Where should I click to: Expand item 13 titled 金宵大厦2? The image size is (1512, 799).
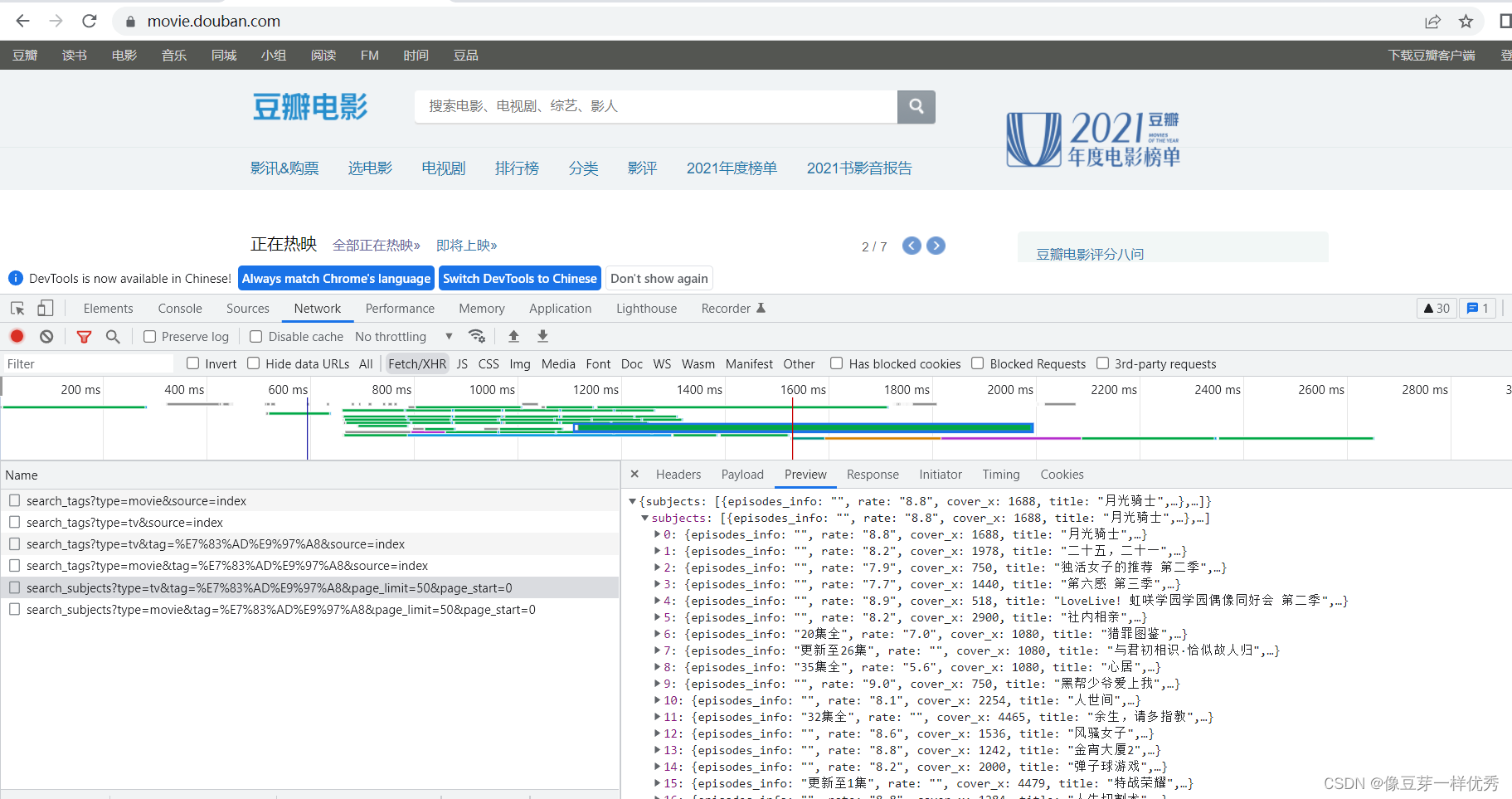pos(657,750)
